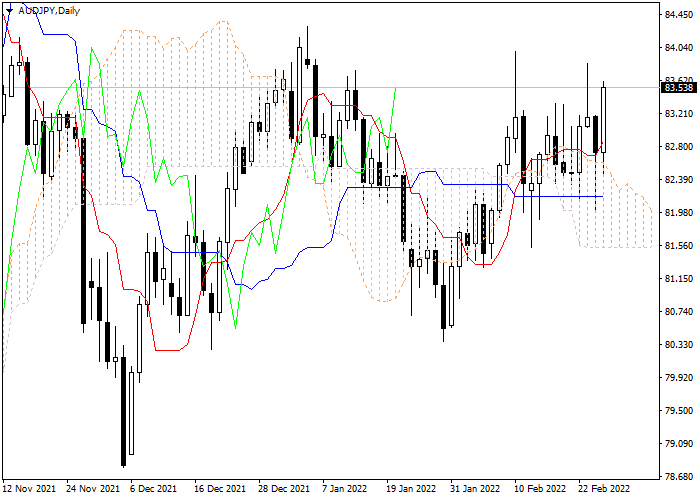
Task: Click the 10 Feb 2022 date label
Action: 540,488
